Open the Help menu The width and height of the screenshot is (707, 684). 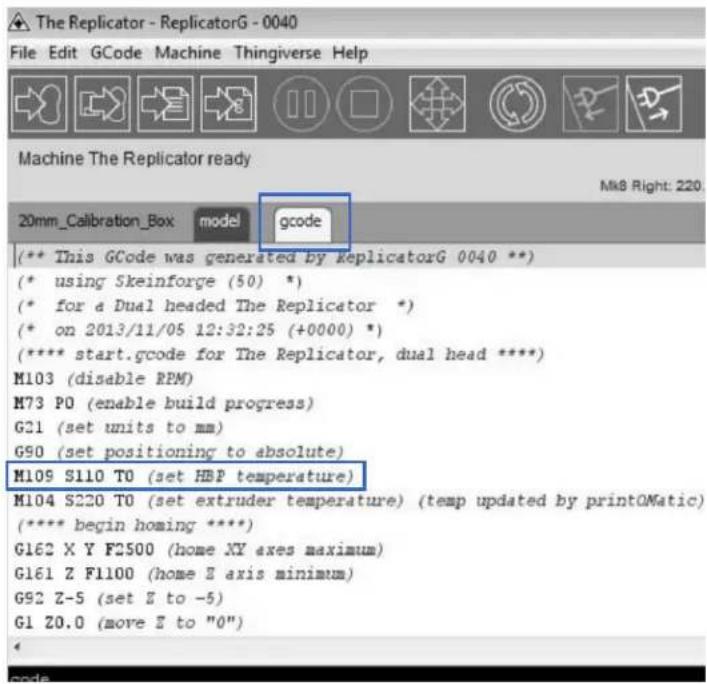[x=350, y=53]
